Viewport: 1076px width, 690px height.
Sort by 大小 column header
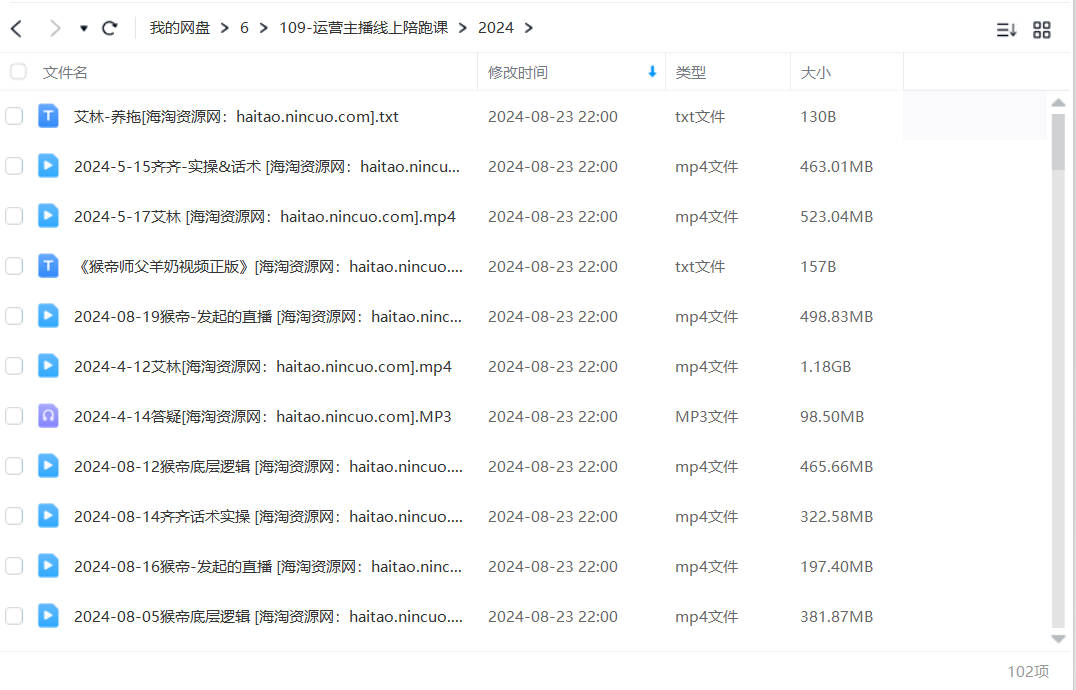pyautogui.click(x=815, y=72)
